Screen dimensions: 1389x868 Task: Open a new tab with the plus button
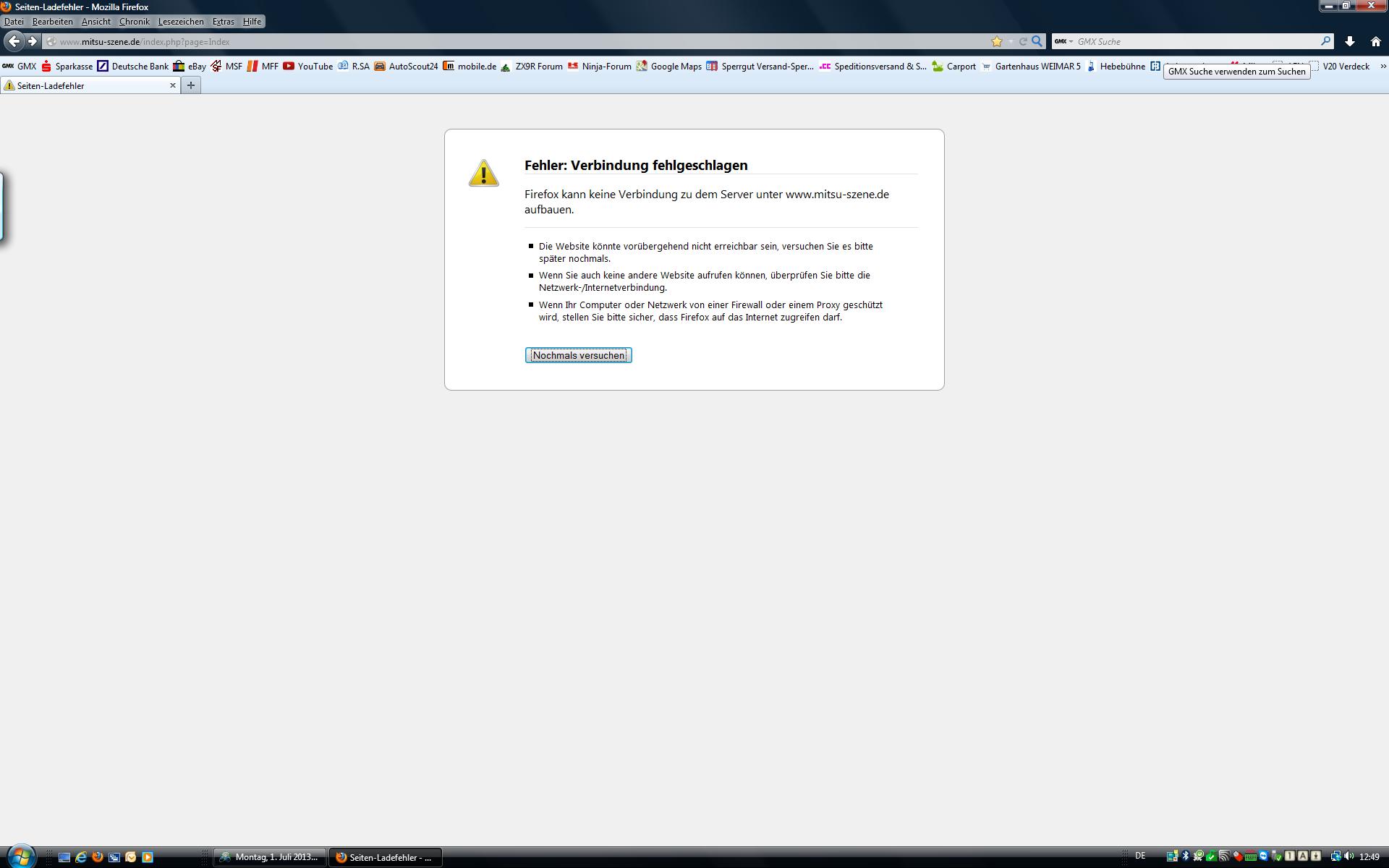tap(191, 85)
